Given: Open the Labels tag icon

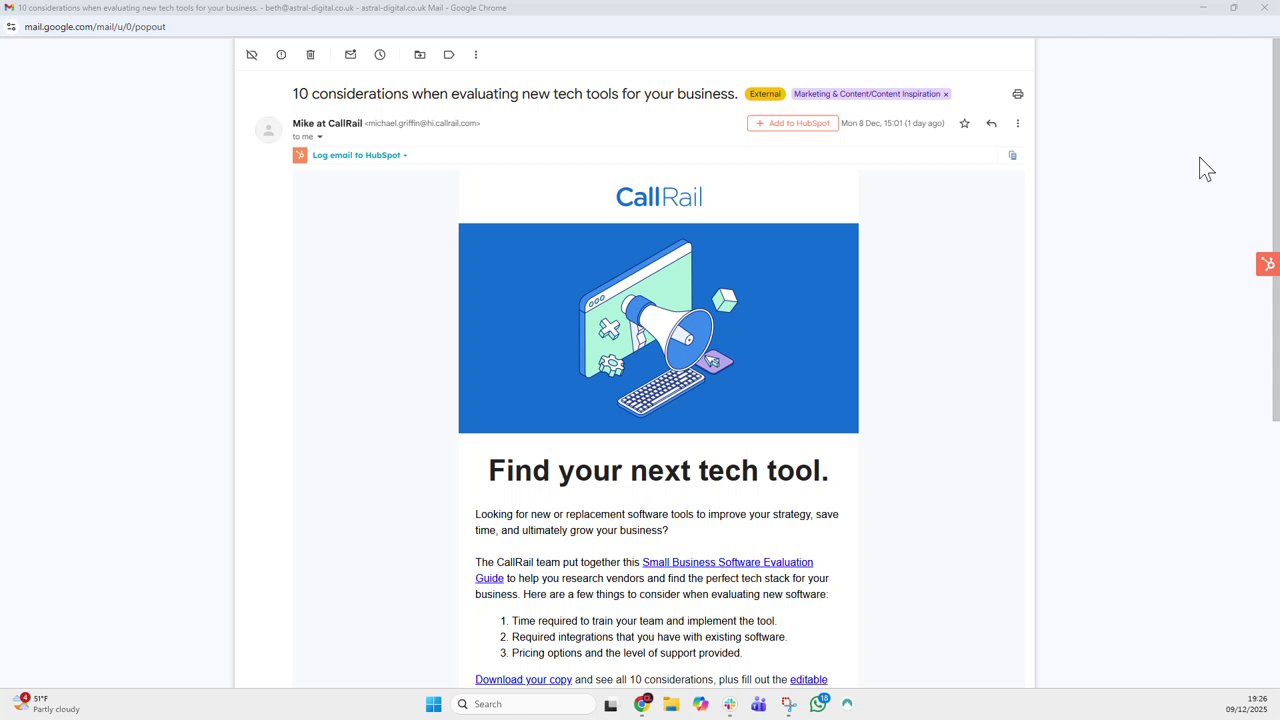Looking at the screenshot, I should (449, 55).
